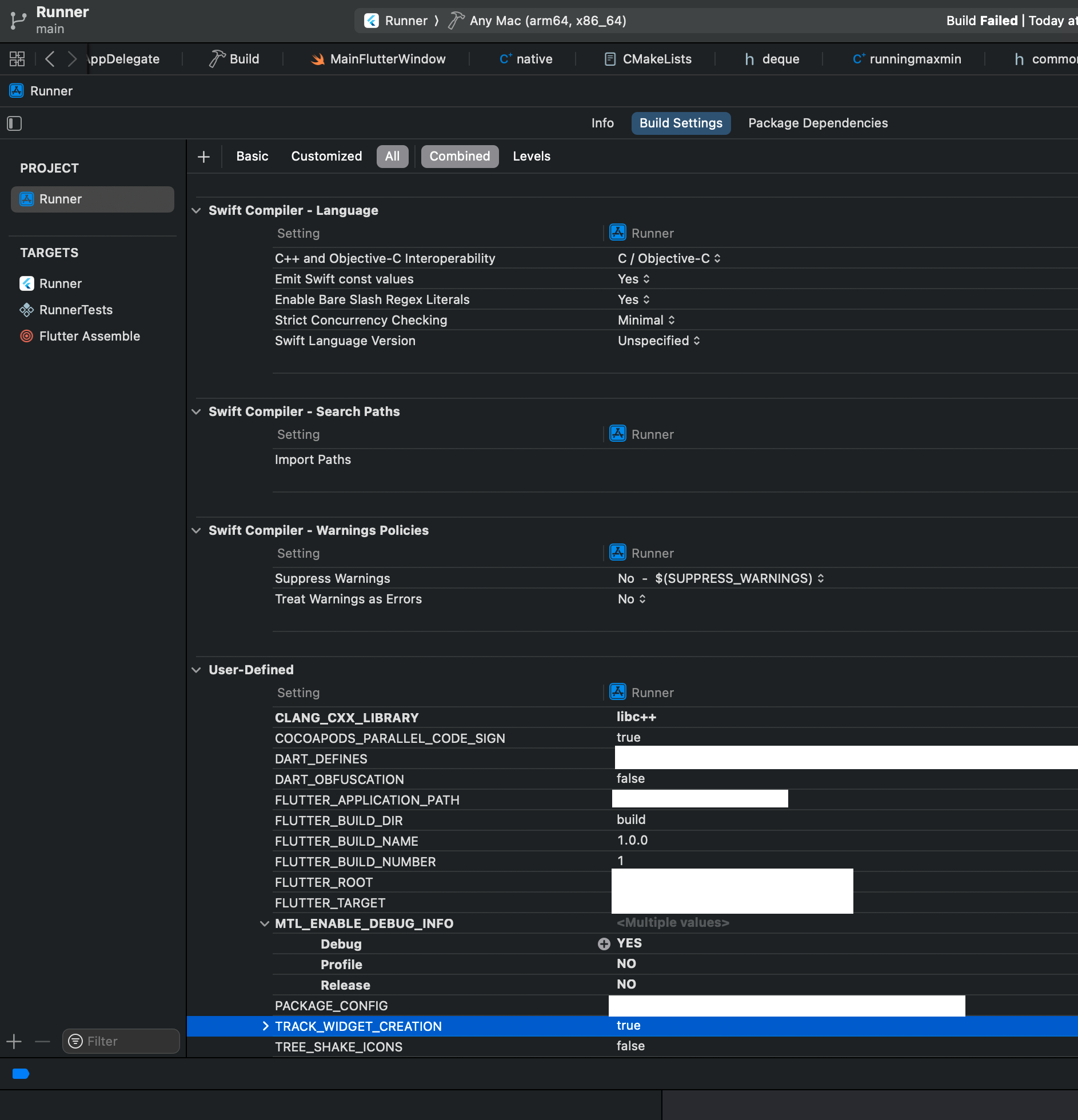Open Strict Concurrency Checking Minimal popup
Image resolution: width=1078 pixels, height=1120 pixels.
646,320
